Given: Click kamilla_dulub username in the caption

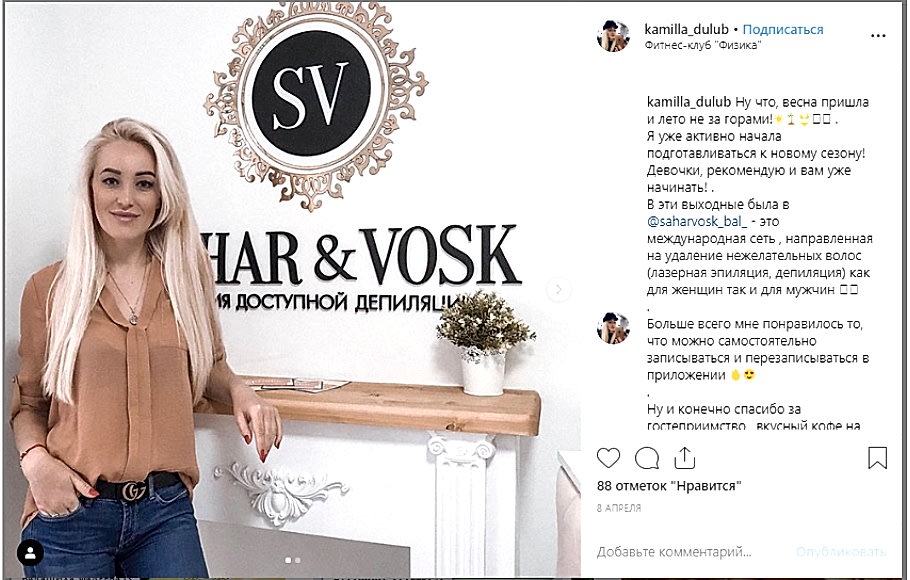Looking at the screenshot, I should point(689,102).
